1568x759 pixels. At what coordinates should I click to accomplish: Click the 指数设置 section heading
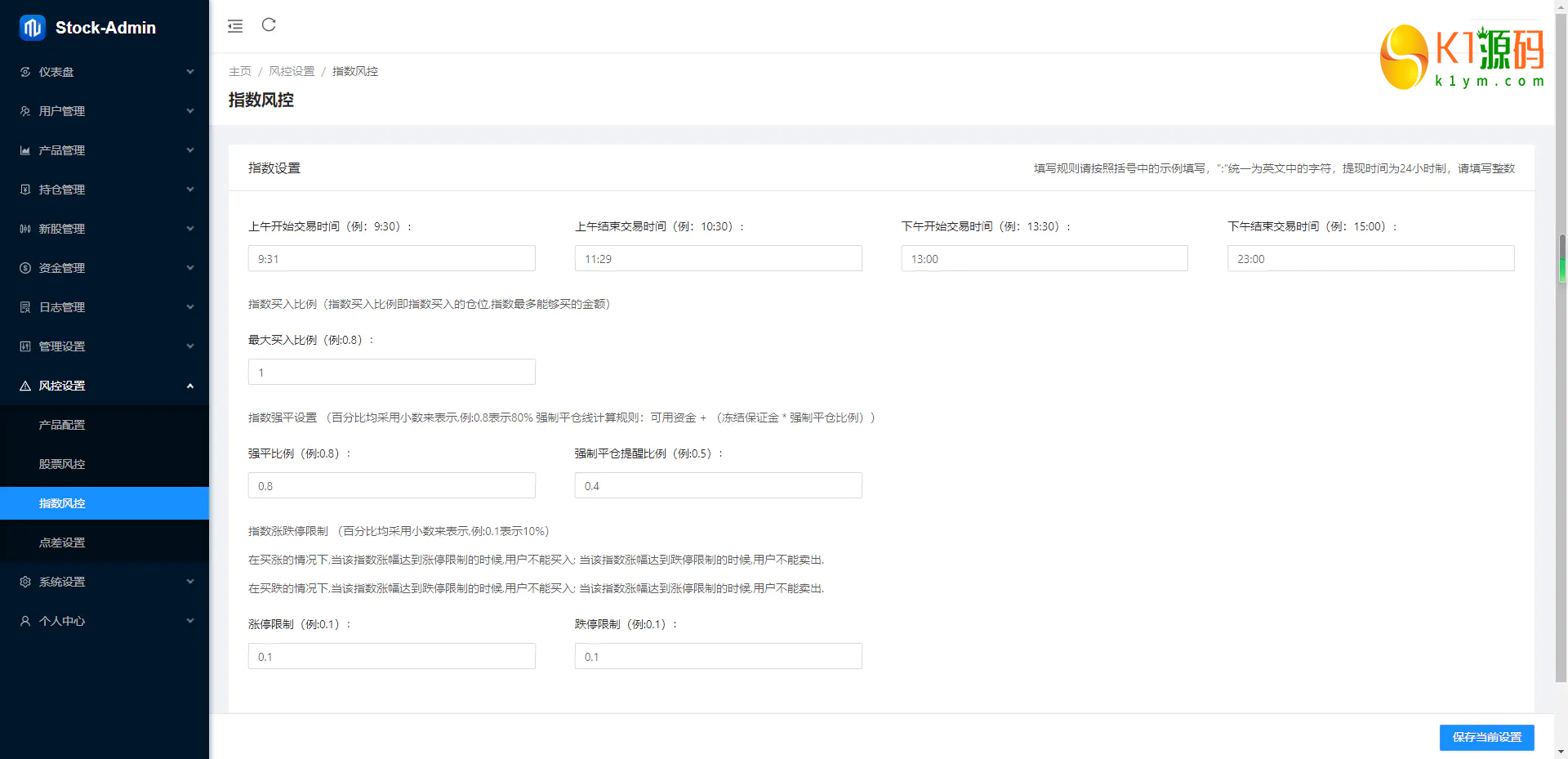pyautogui.click(x=274, y=168)
